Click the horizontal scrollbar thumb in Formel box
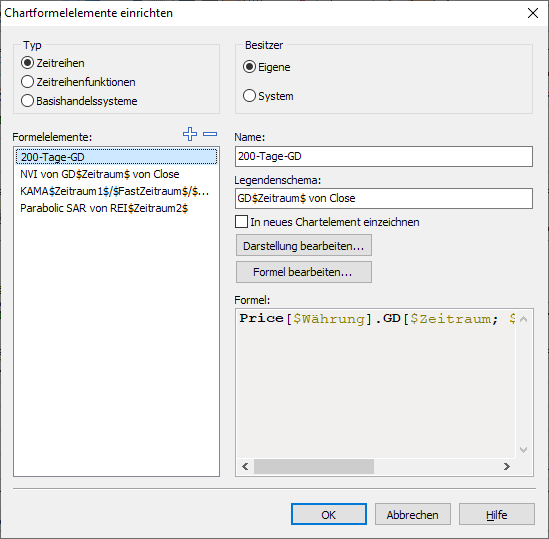The image size is (549, 539). coord(314,467)
